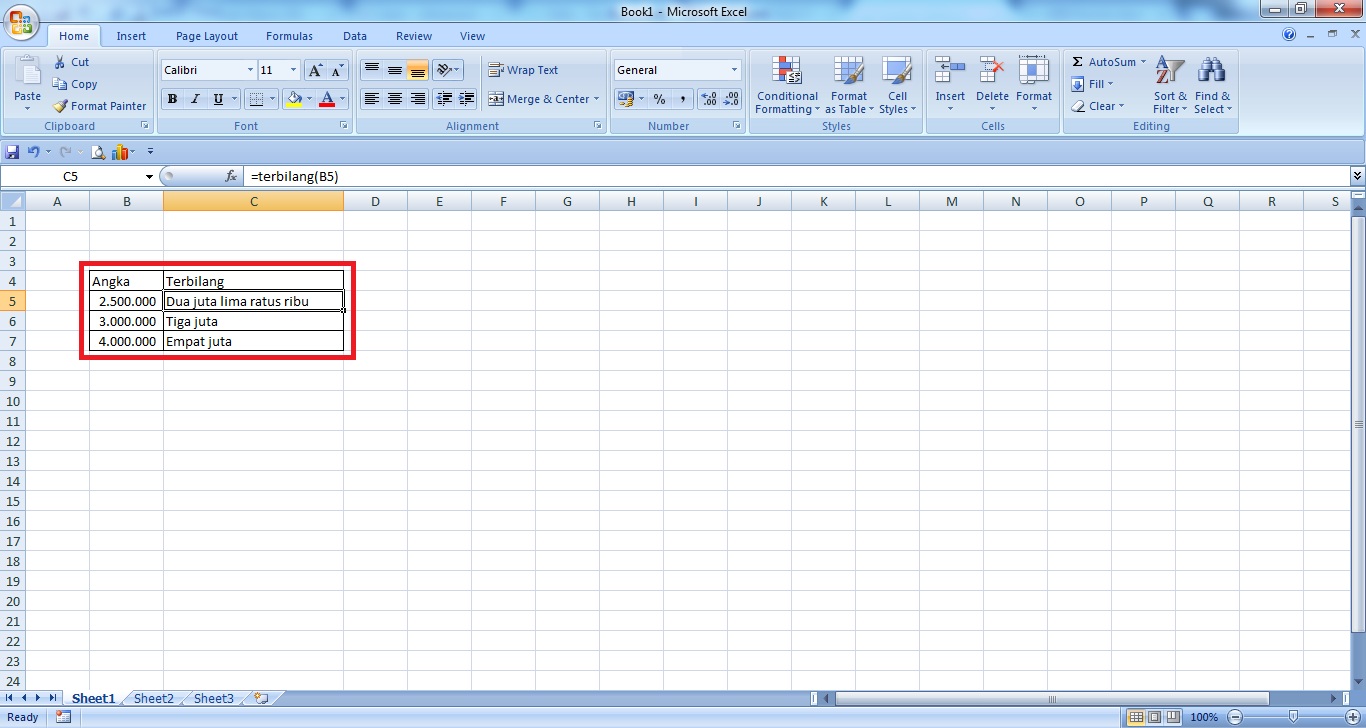1366x728 pixels.
Task: Open the Orientation text rotation button
Action: [448, 70]
